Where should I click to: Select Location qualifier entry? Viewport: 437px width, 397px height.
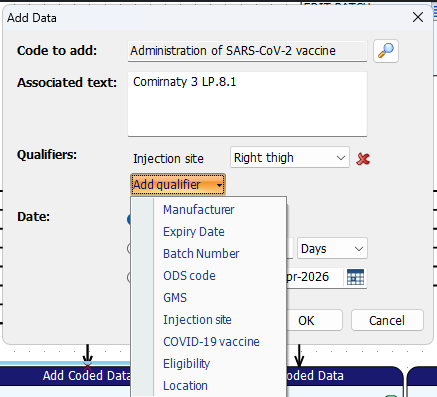coord(185,386)
